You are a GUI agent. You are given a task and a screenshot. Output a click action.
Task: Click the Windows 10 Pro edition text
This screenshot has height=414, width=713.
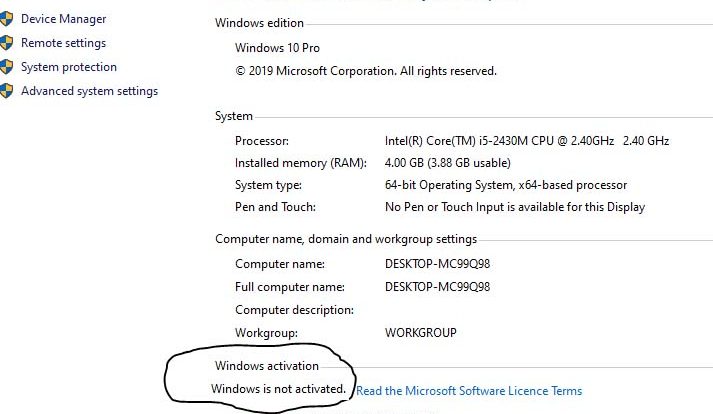[277, 48]
